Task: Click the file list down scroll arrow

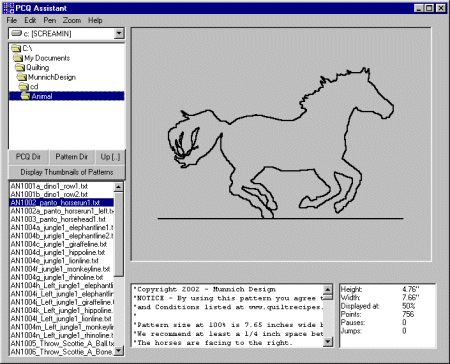Action: tap(118, 351)
